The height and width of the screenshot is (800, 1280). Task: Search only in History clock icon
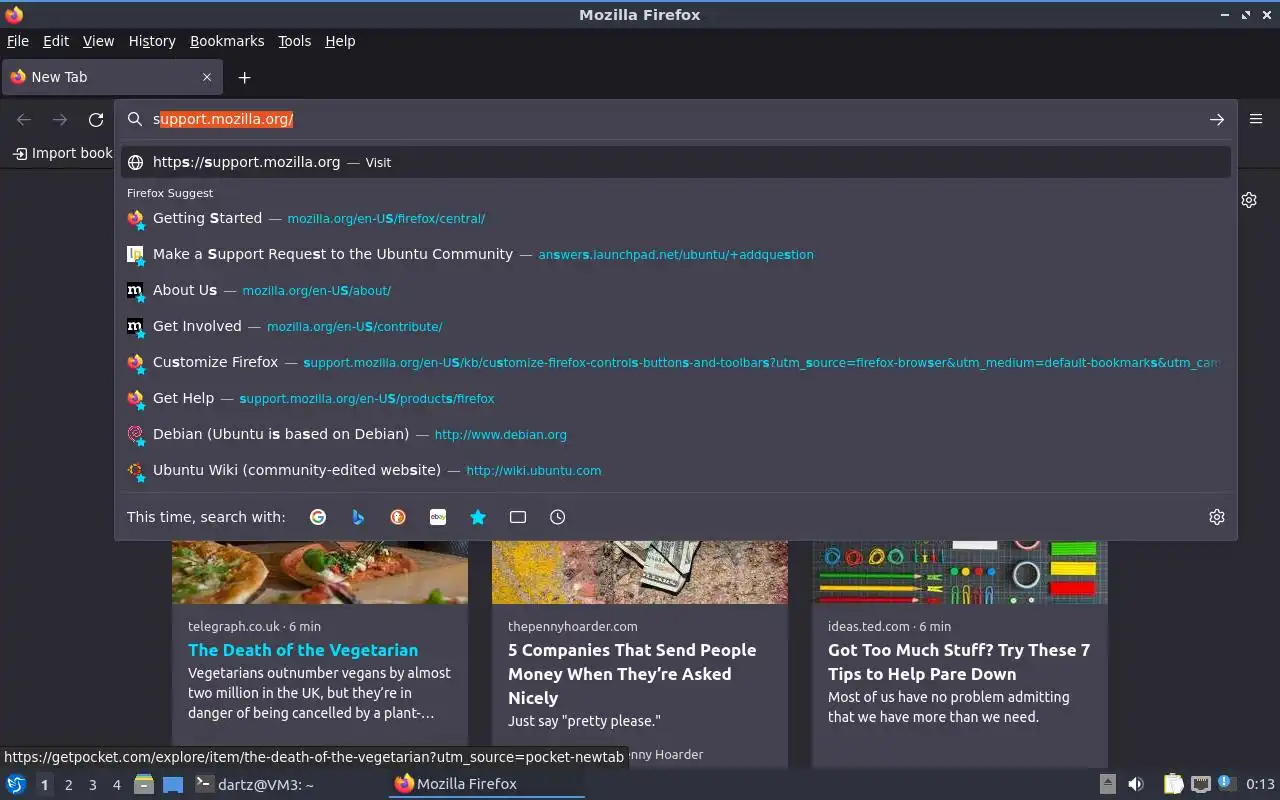(558, 517)
